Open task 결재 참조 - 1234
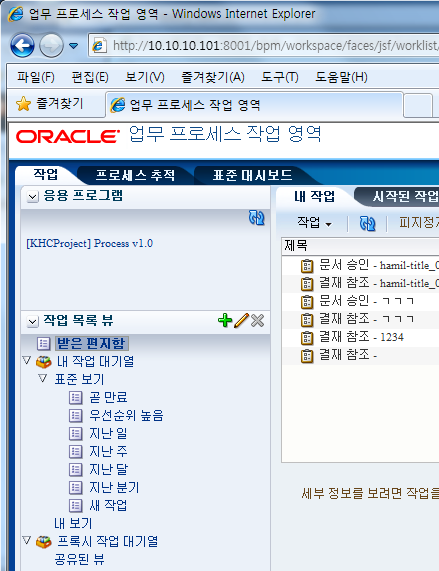The width and height of the screenshot is (439, 571). point(361,337)
